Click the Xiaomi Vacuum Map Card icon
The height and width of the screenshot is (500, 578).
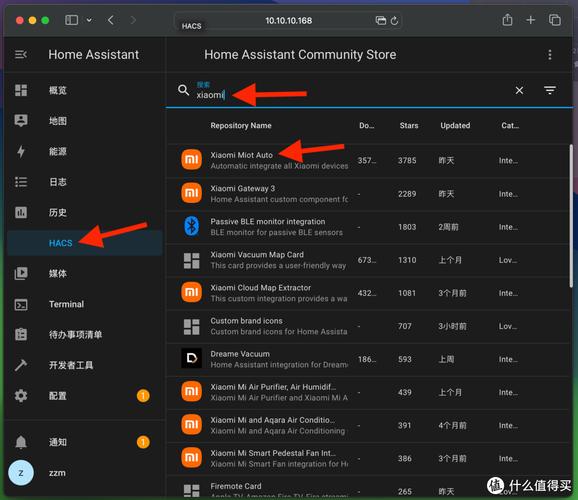(x=191, y=260)
